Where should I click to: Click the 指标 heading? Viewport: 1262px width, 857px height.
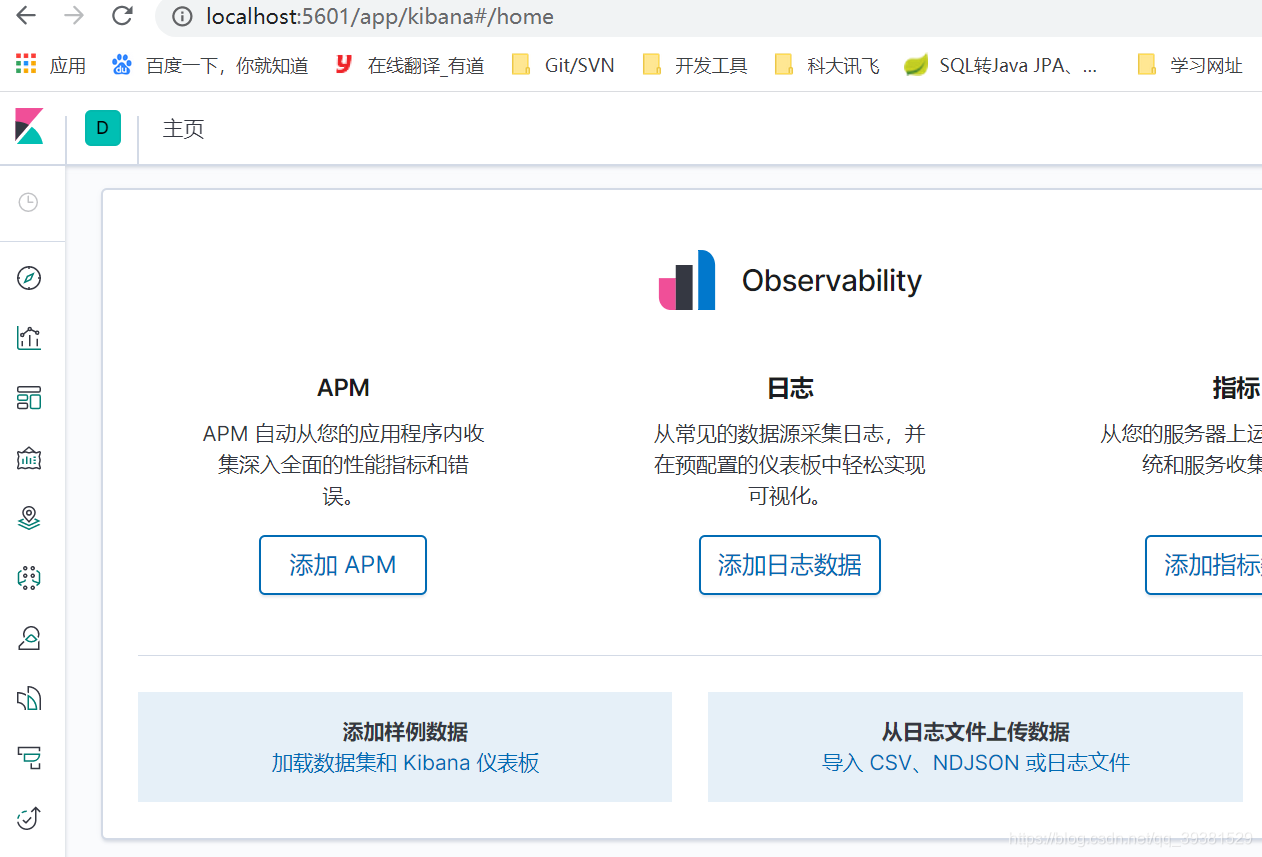click(x=1236, y=388)
